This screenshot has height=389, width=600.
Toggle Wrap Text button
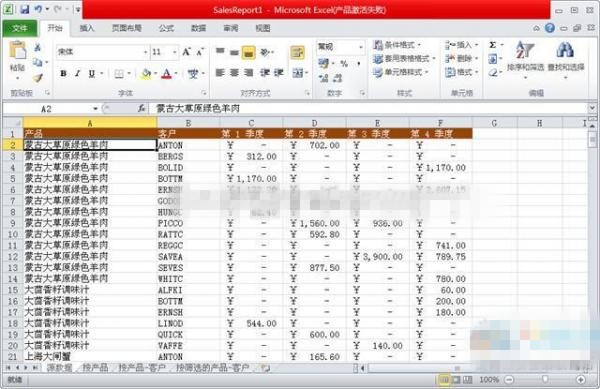coord(297,52)
